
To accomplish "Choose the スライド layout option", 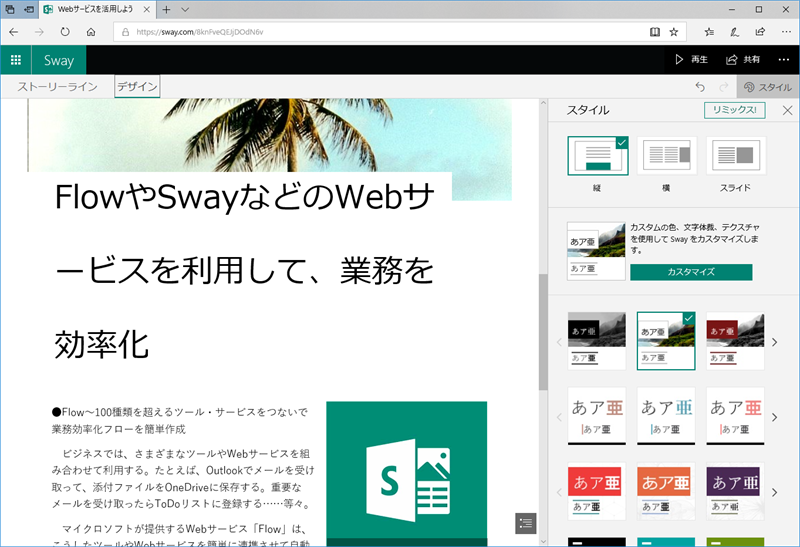I will coord(735,156).
